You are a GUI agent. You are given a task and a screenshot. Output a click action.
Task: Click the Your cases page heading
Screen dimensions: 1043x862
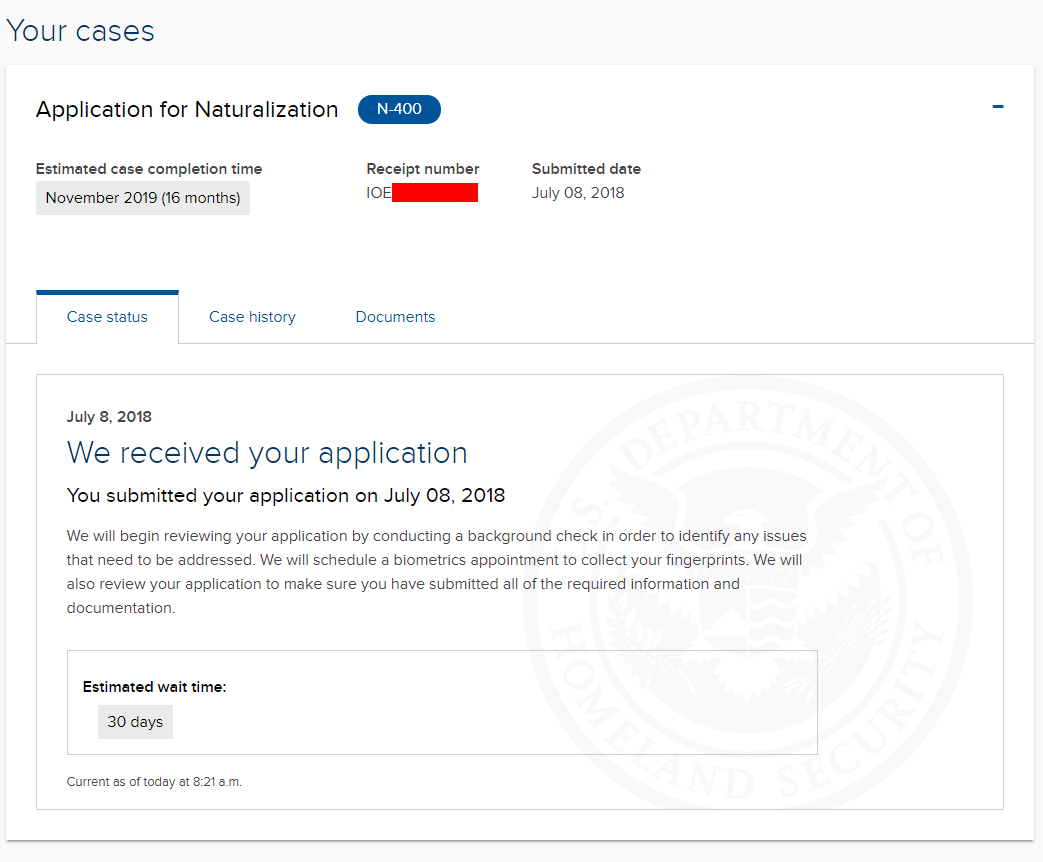(80, 31)
